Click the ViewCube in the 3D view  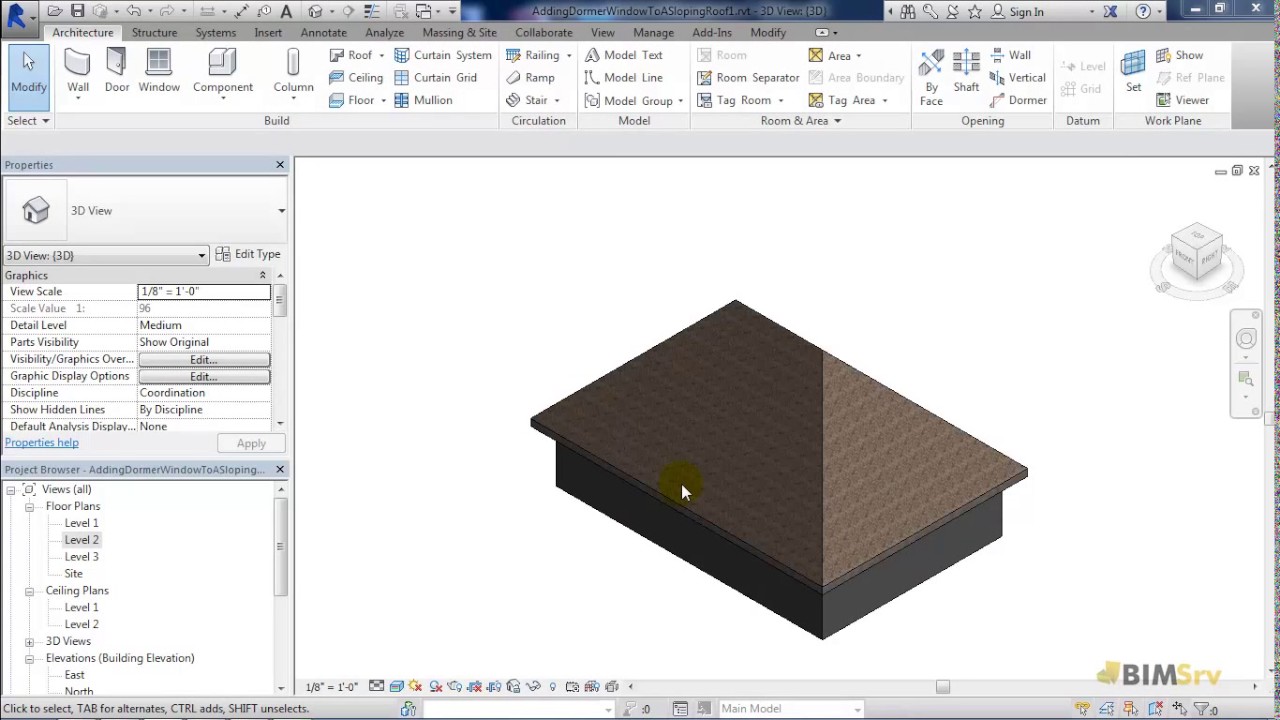tap(1196, 251)
